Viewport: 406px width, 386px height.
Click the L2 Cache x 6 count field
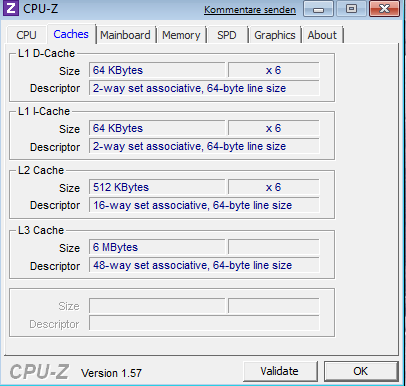pyautogui.click(x=274, y=187)
